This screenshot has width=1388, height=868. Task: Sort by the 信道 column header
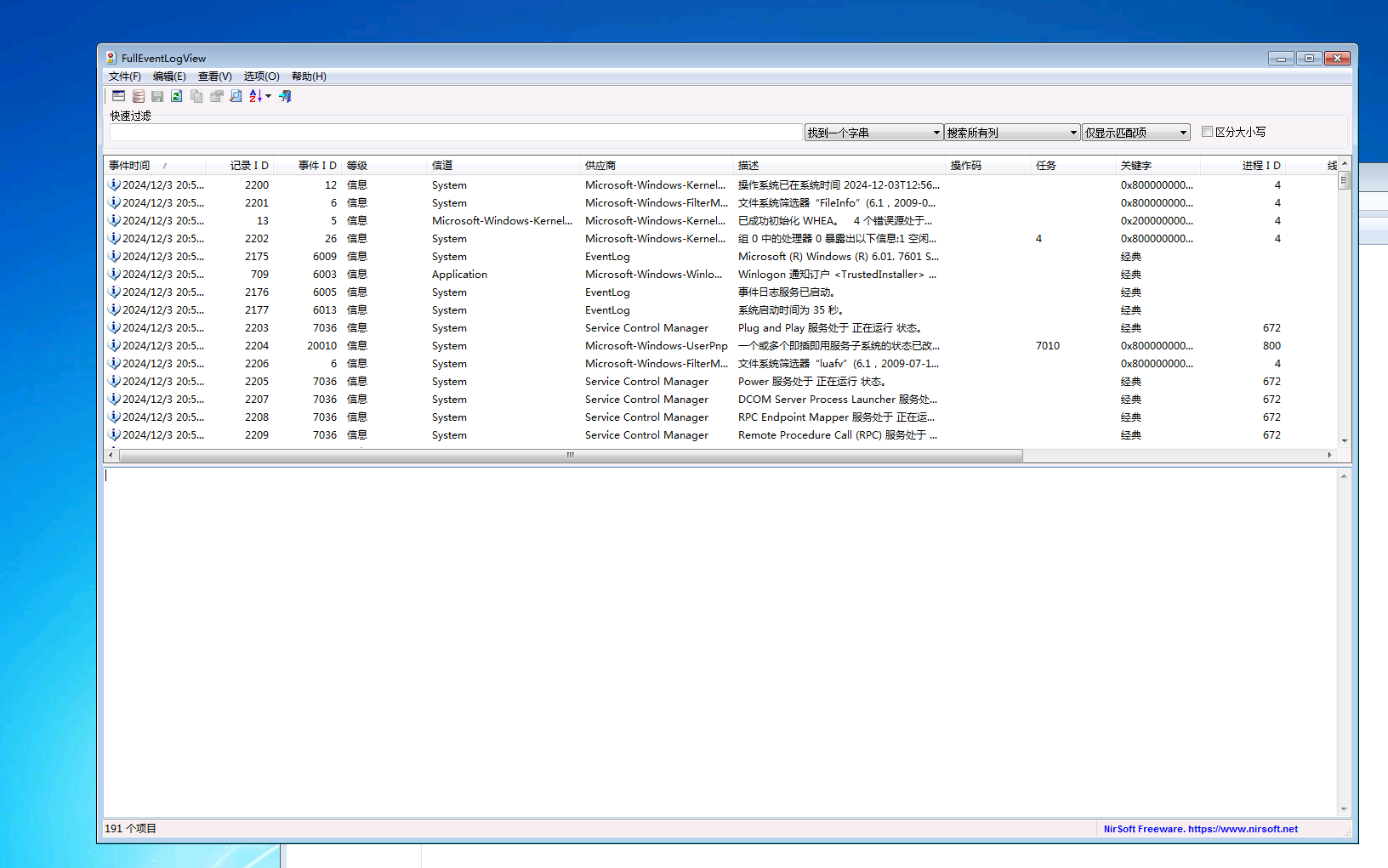(x=503, y=166)
